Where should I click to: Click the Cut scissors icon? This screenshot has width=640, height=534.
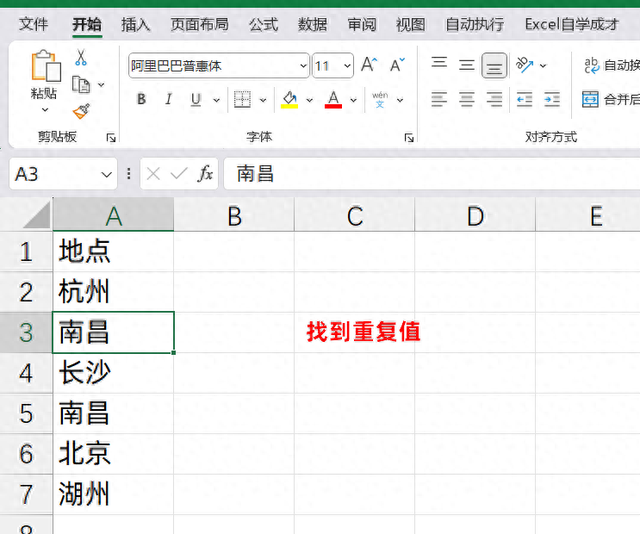[80, 58]
